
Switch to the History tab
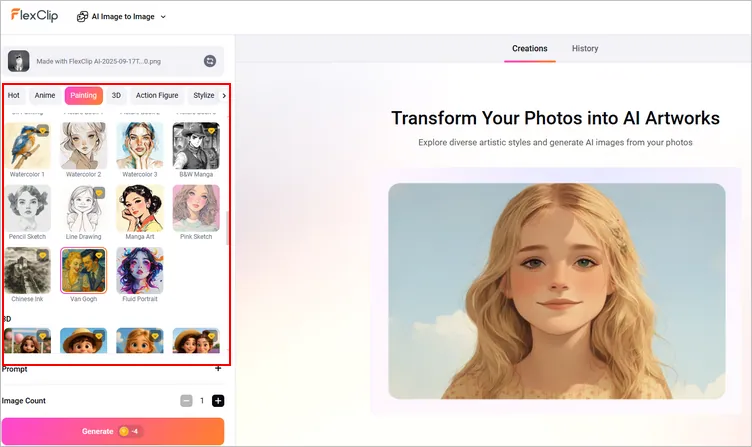pos(585,48)
